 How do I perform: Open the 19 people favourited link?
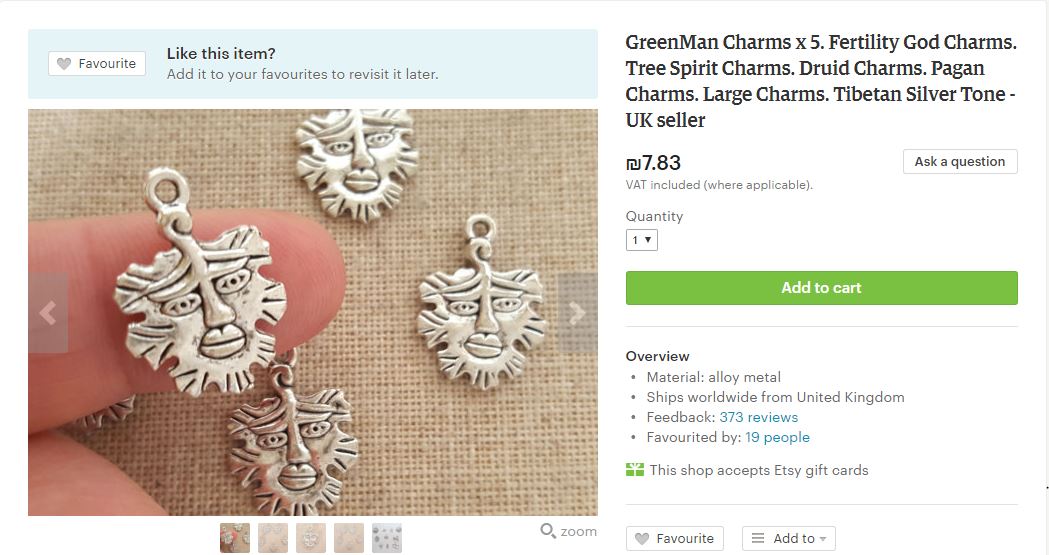click(777, 437)
